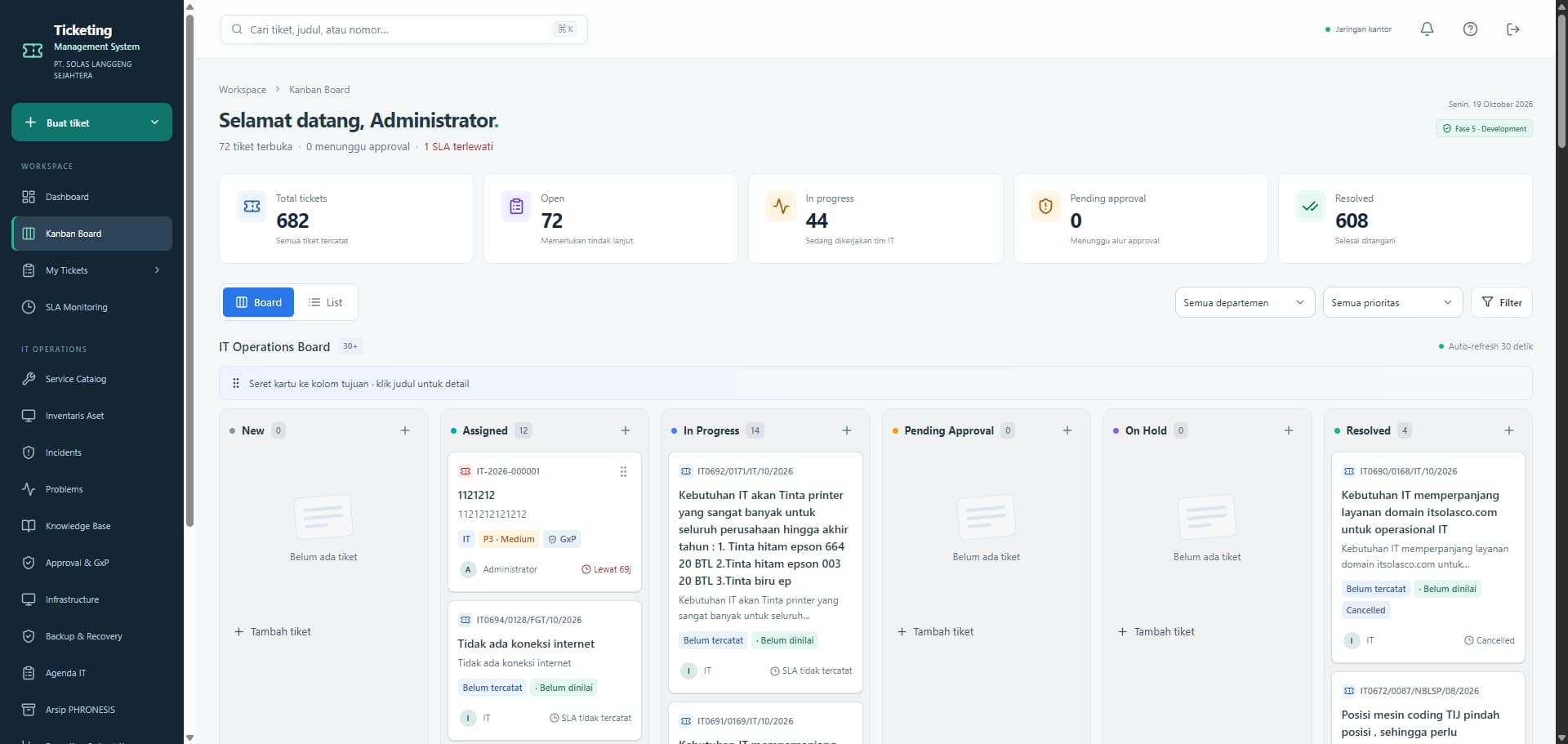Open Incidents in sidebar

point(91,452)
